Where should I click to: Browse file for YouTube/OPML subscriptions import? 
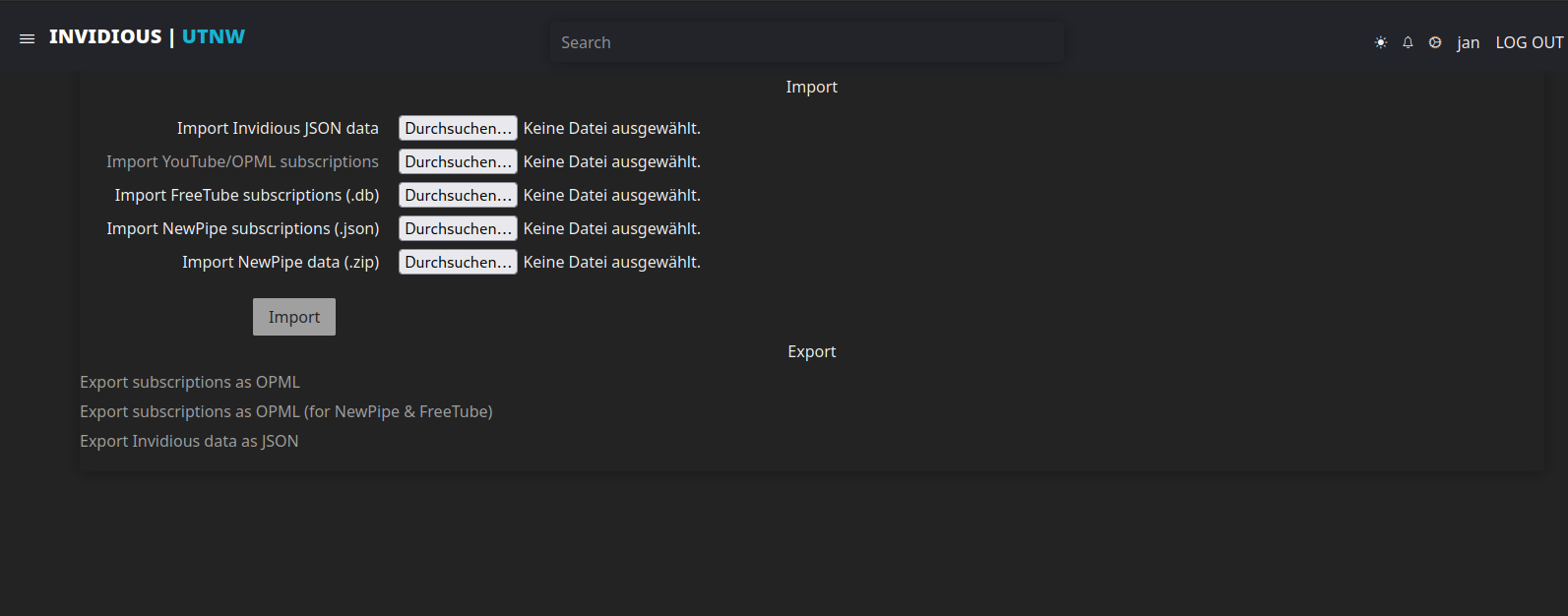click(458, 162)
